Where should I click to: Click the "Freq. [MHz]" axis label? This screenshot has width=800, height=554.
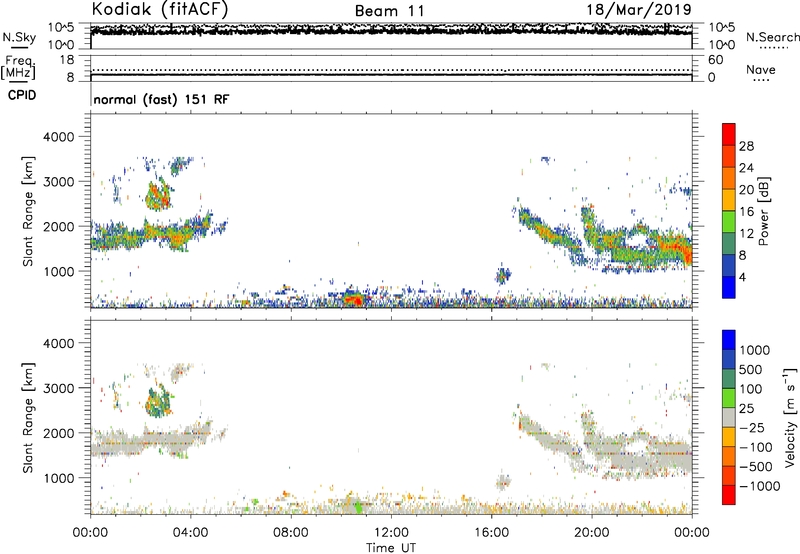coord(18,67)
